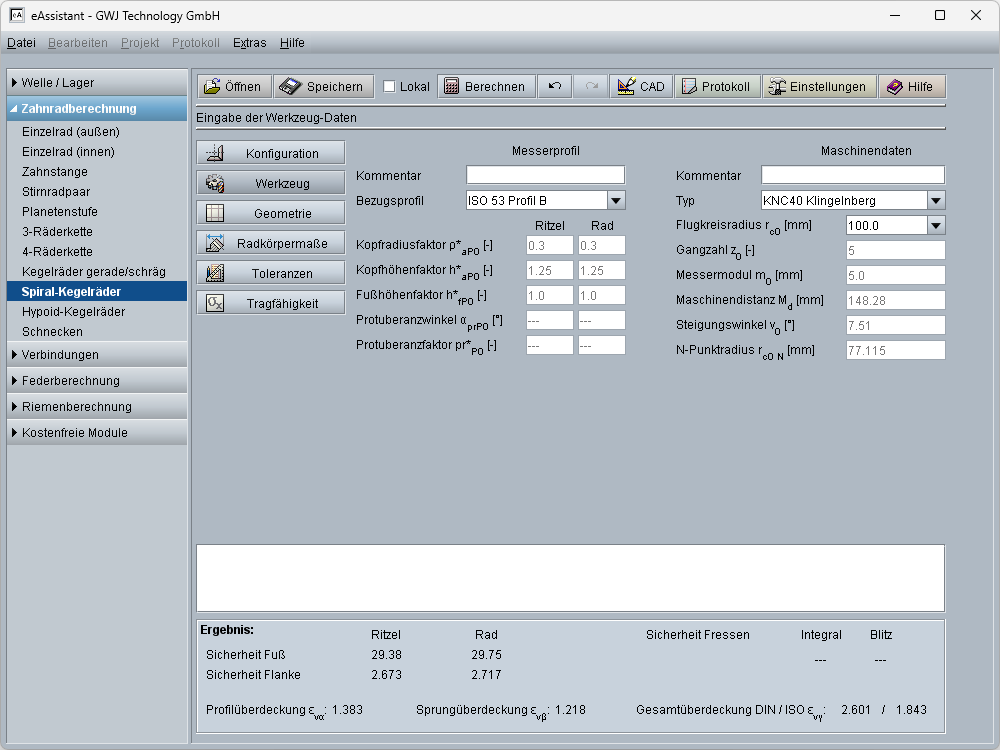Viewport: 1000px width, 750px height.
Task: Select Hypoid-Kegelräder in the sidebar
Action: [x=74, y=312]
